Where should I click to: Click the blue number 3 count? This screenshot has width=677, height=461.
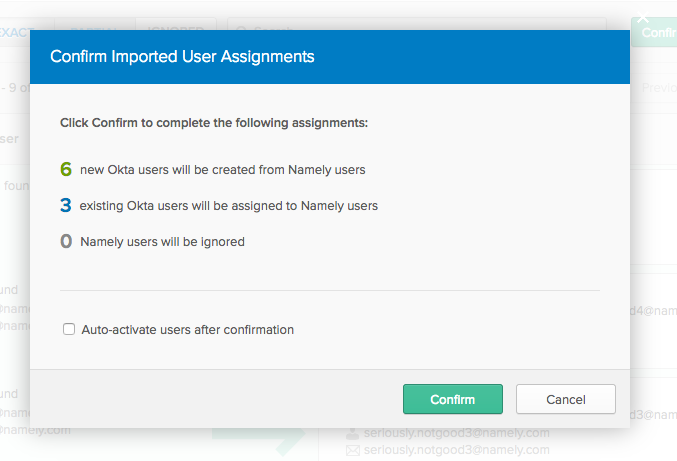pos(66,206)
